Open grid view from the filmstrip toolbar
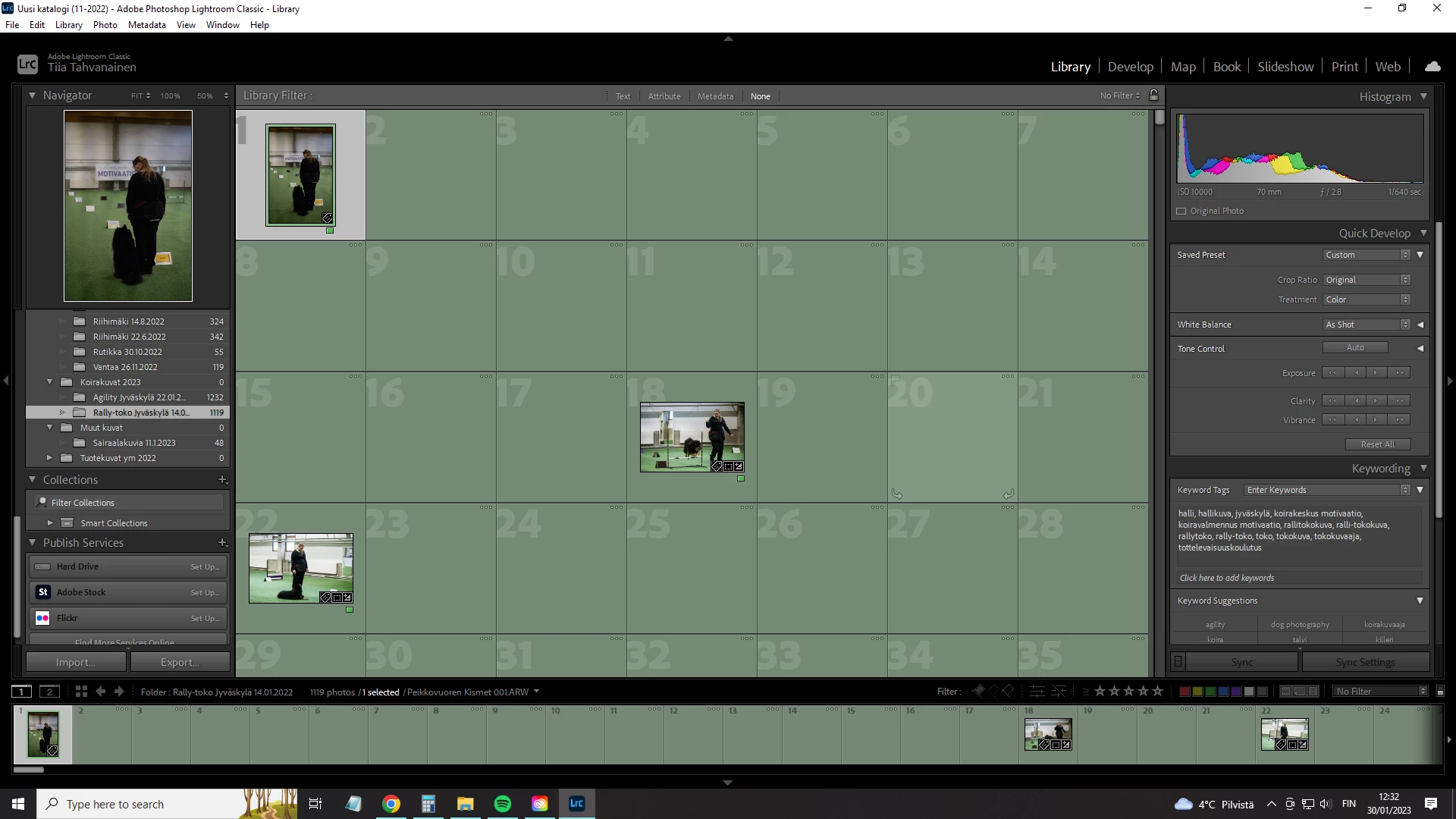The height and width of the screenshot is (819, 1456). pyautogui.click(x=81, y=692)
